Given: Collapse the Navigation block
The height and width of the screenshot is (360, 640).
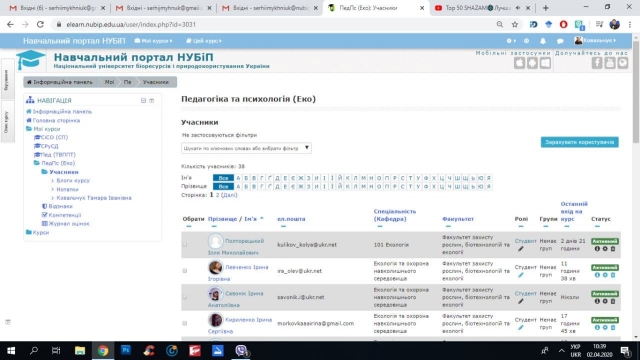Looking at the screenshot, I should pos(143,100).
